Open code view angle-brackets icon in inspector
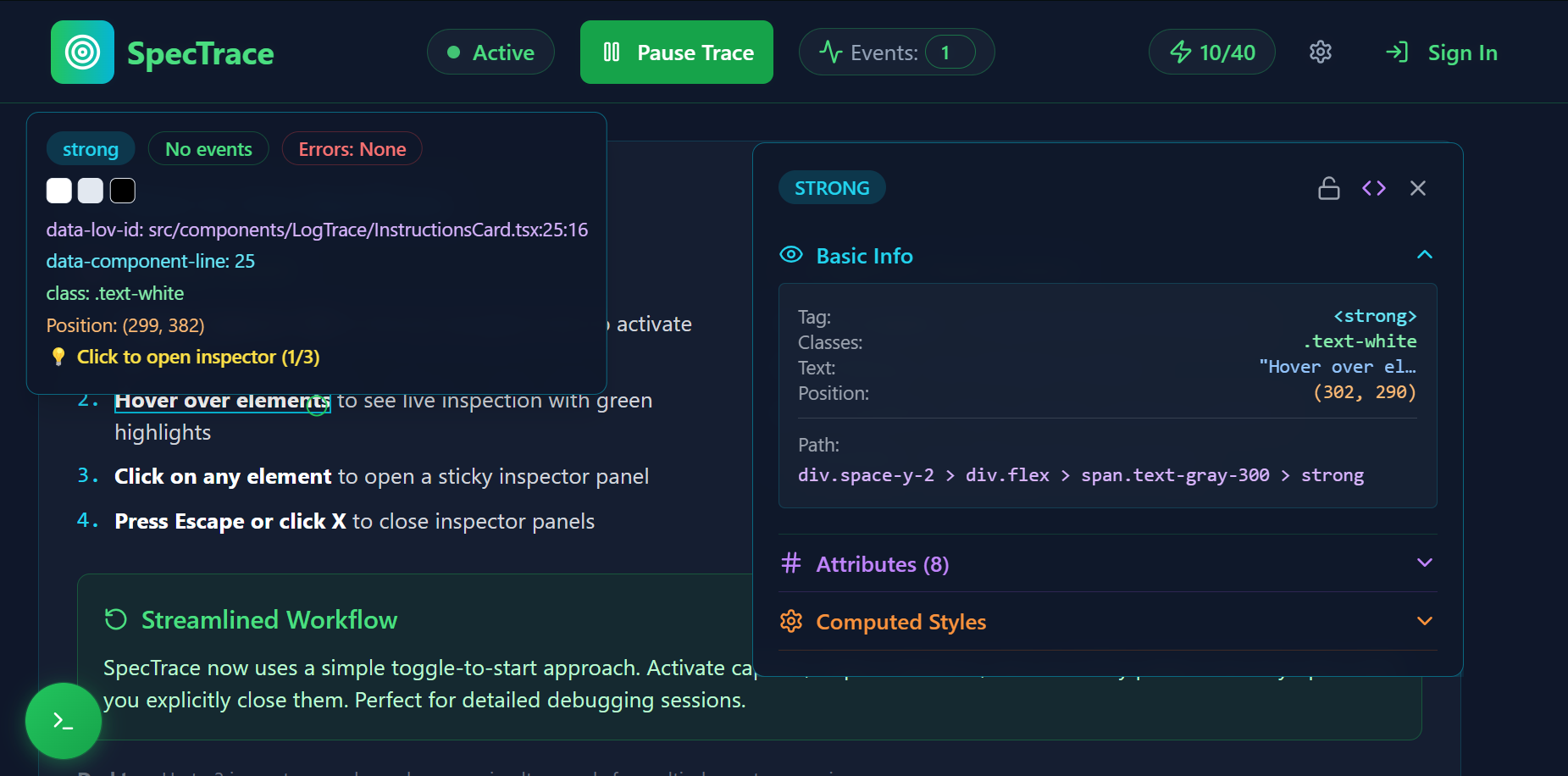 click(x=1373, y=188)
